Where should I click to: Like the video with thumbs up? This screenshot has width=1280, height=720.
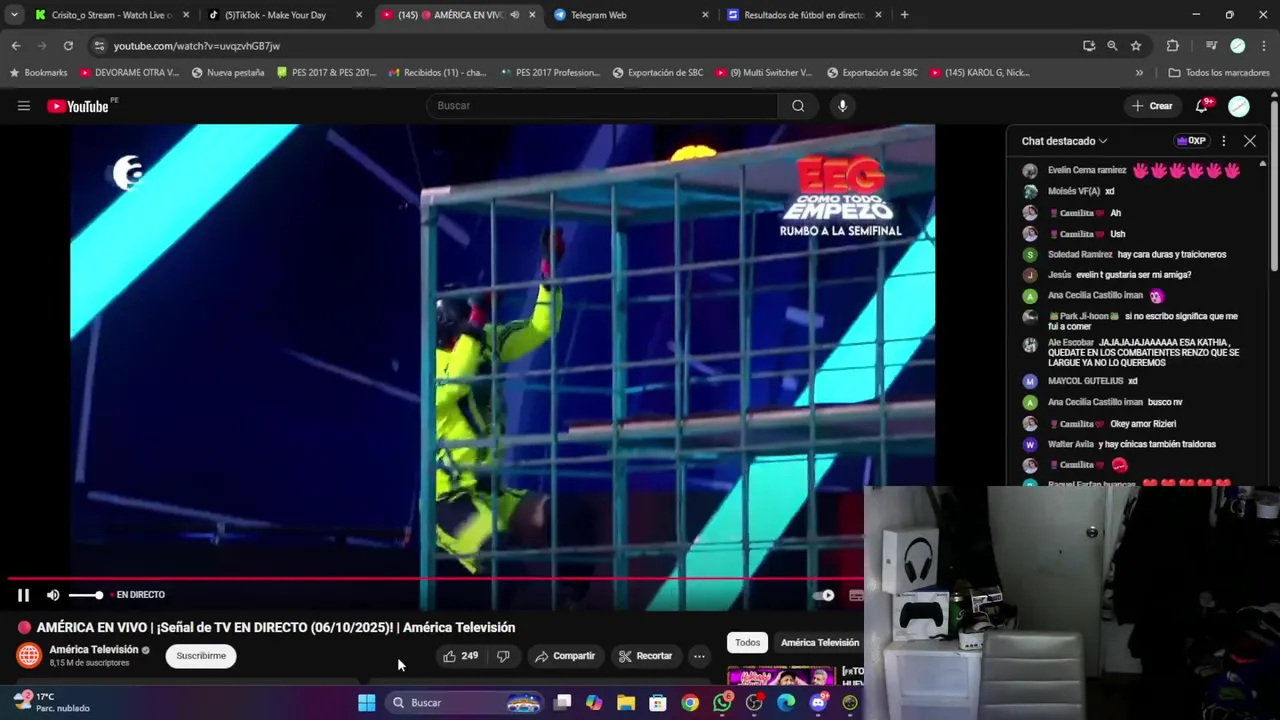461,656
